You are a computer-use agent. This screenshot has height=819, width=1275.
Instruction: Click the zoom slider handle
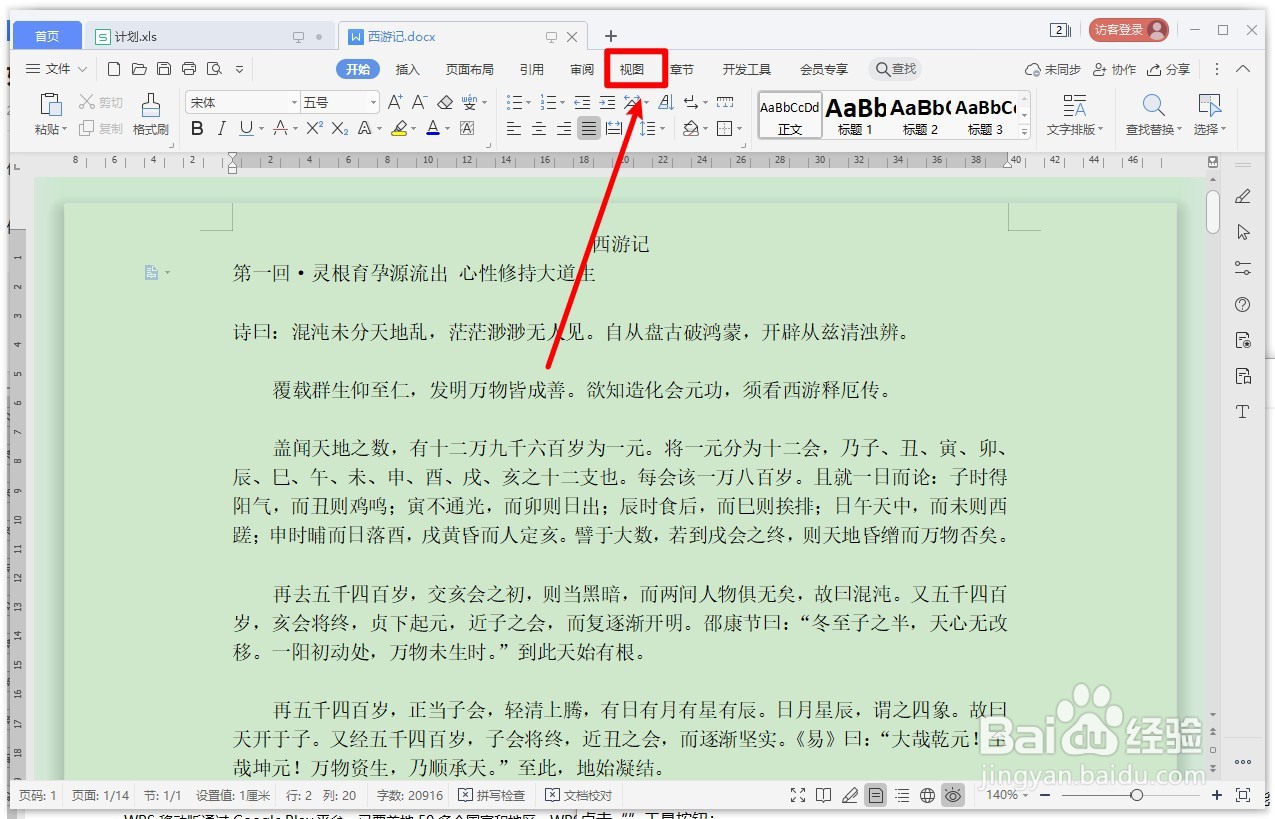click(x=1136, y=795)
